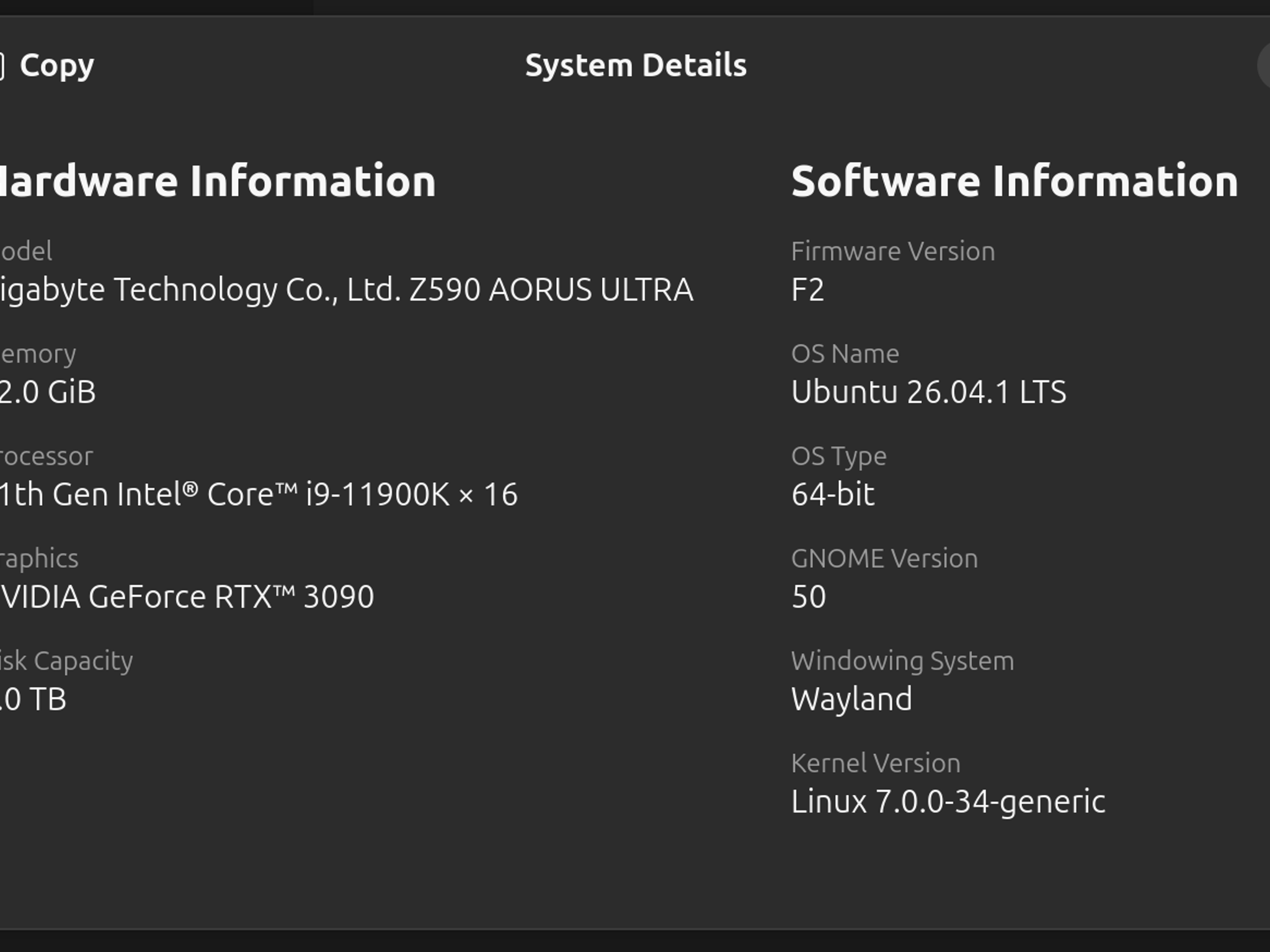1270x952 pixels.
Task: Click the GeForce RTX 3090 graphics value
Action: [187, 597]
